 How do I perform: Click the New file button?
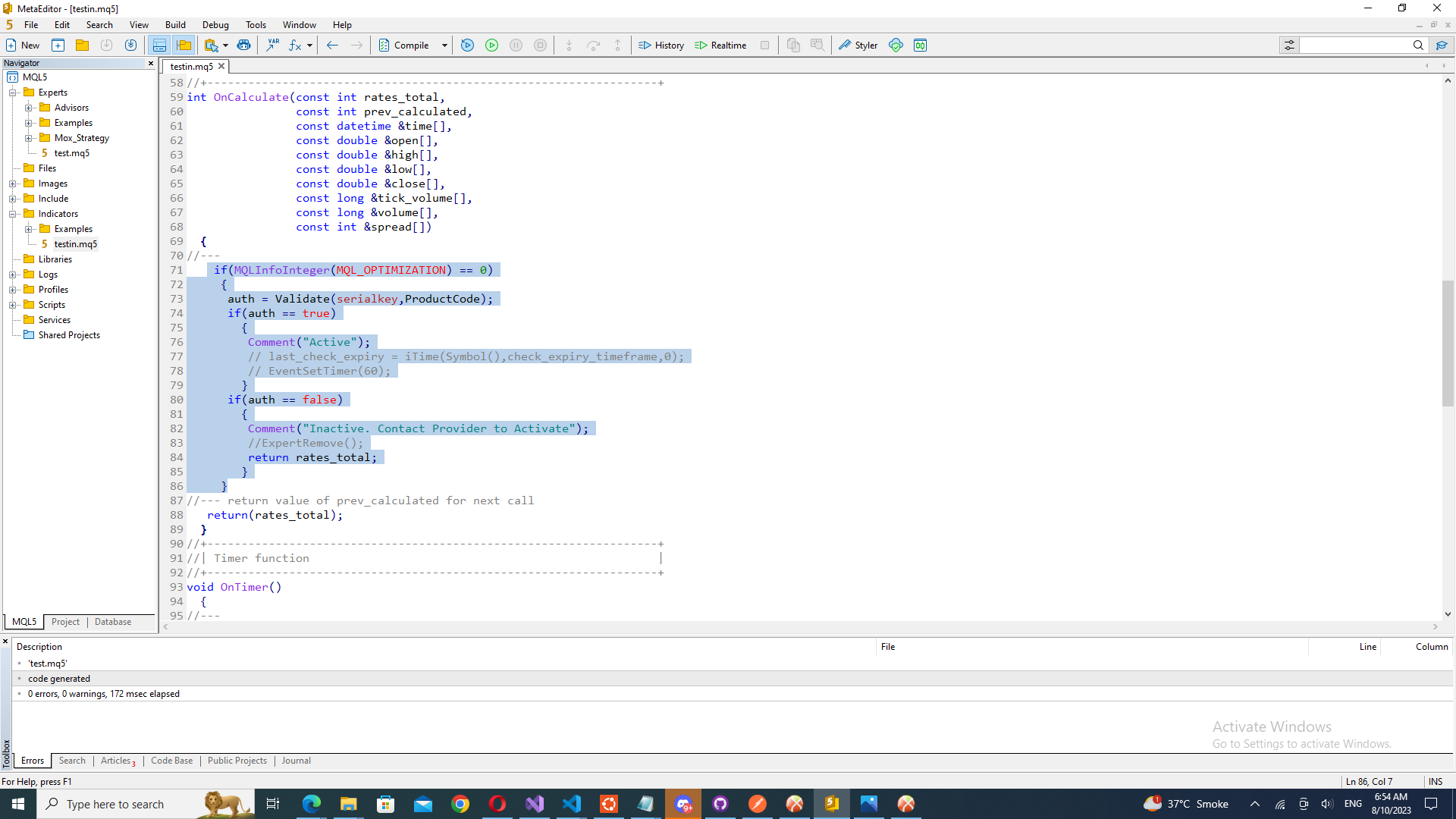23,45
